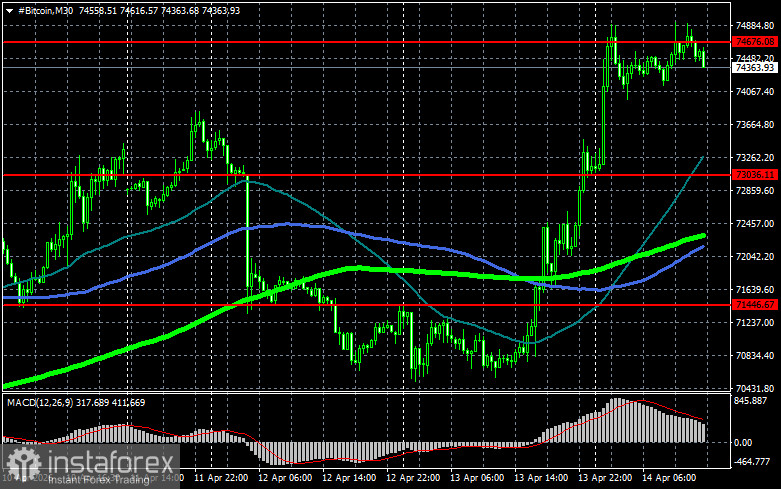Click the 14 Apr 06:00 time label
Image resolution: width=781 pixels, height=489 pixels.
tap(669, 478)
